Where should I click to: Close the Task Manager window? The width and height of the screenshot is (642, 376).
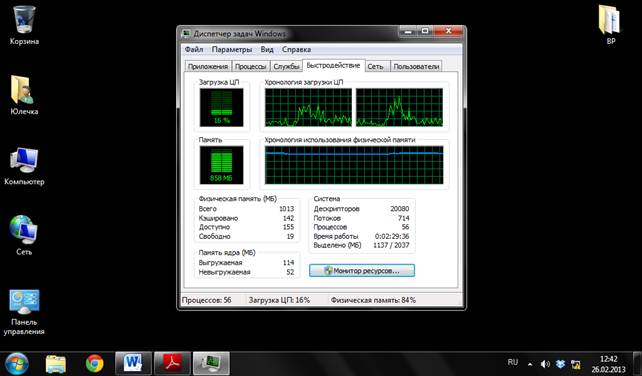(448, 31)
